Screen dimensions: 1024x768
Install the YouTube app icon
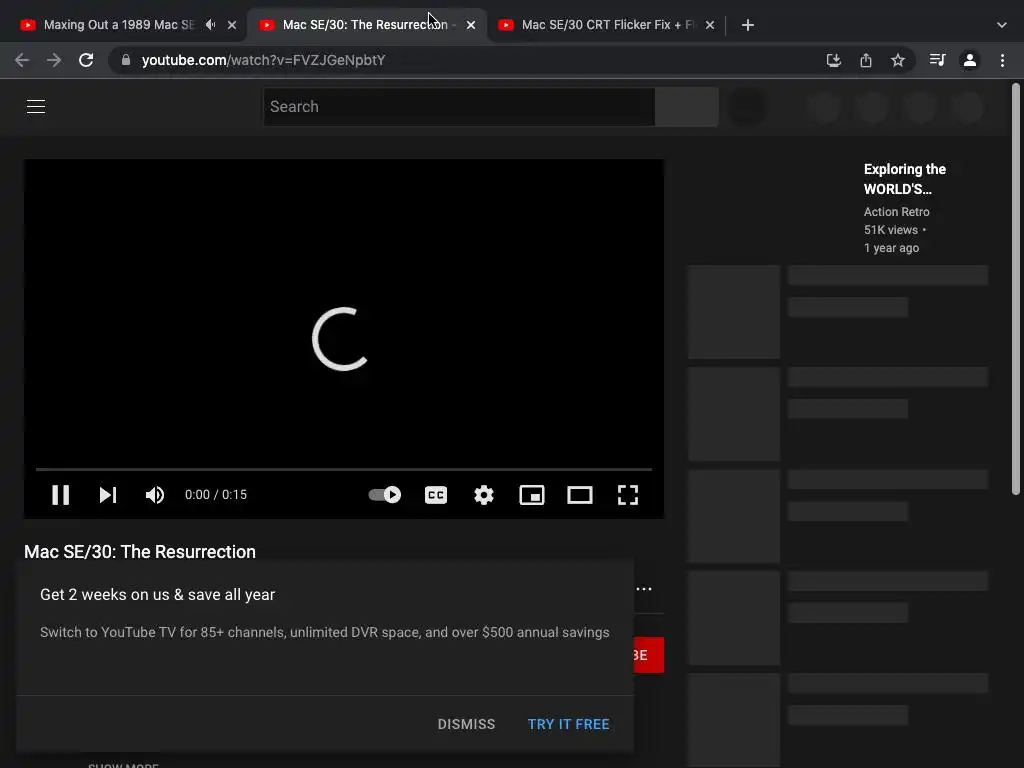coord(834,60)
